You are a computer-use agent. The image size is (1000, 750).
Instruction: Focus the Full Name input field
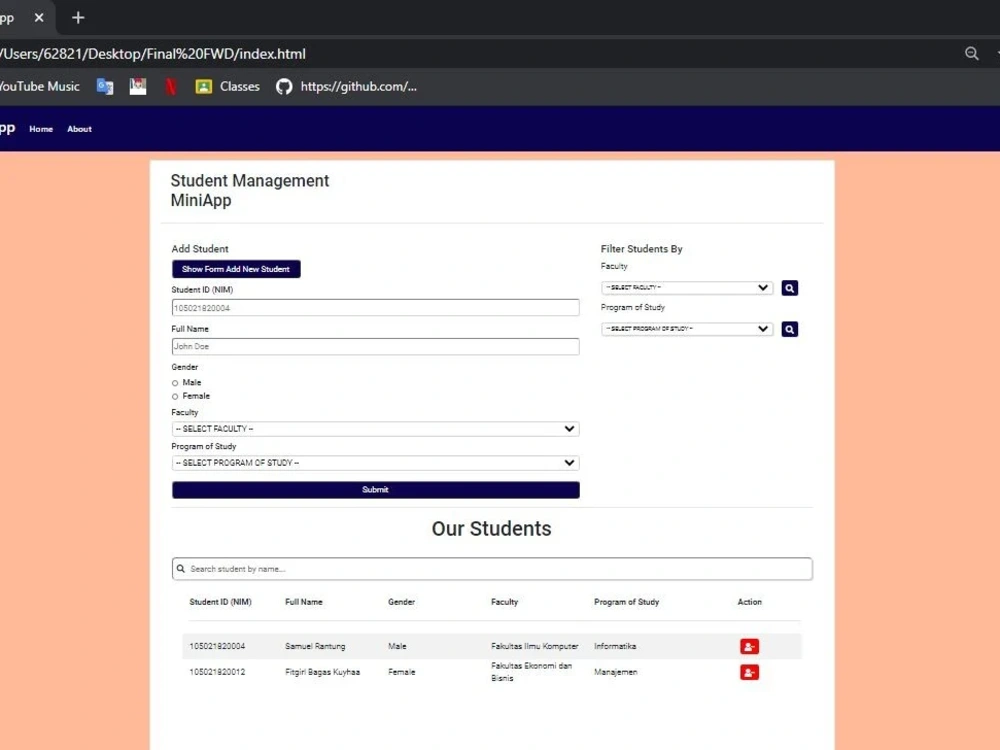[376, 347]
